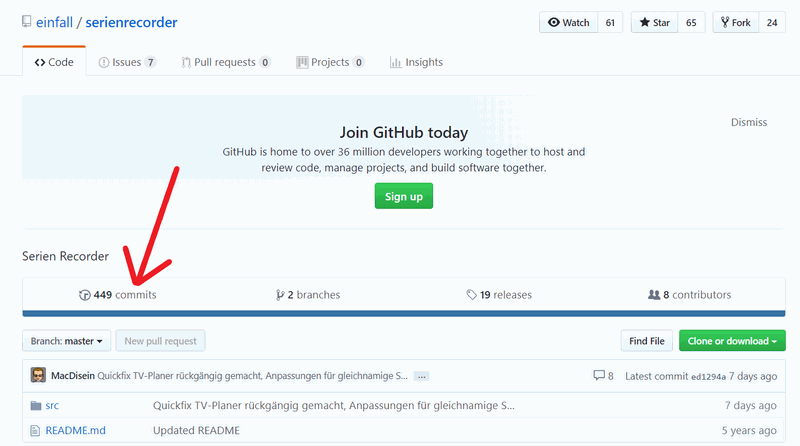Viewport: 800px width, 446px height.
Task: Open the Pull requests tab
Action: point(226,62)
